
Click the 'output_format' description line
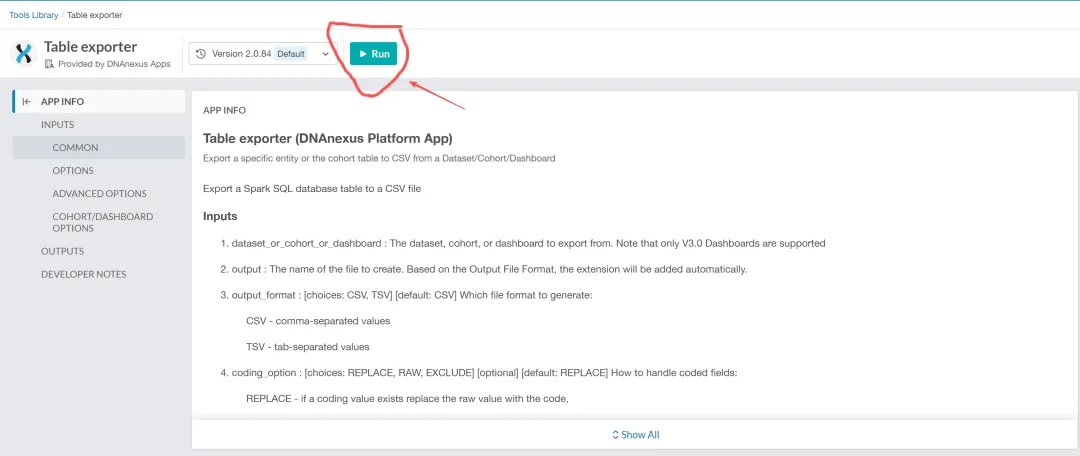click(x=412, y=295)
